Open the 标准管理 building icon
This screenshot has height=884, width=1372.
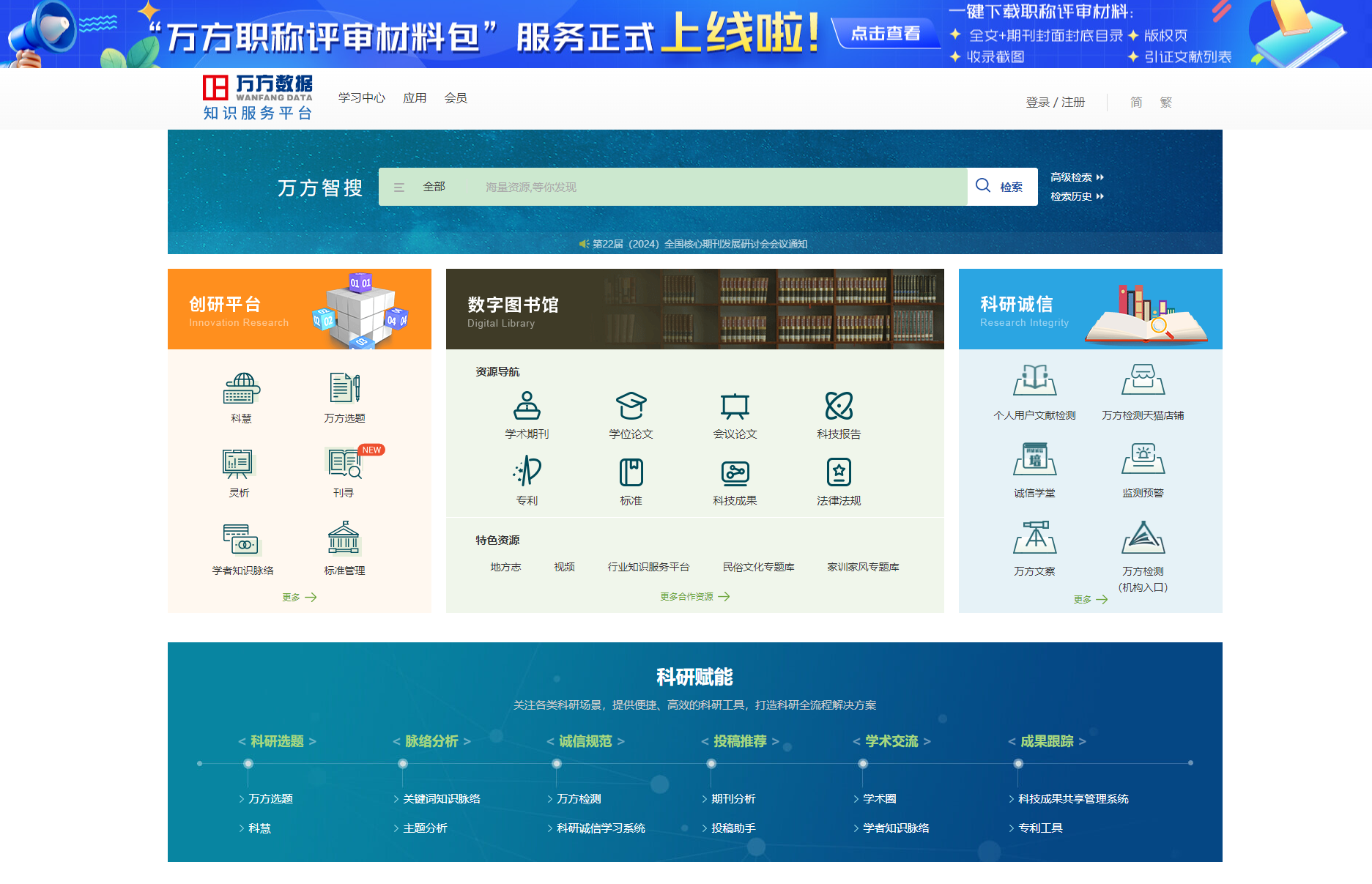(344, 538)
